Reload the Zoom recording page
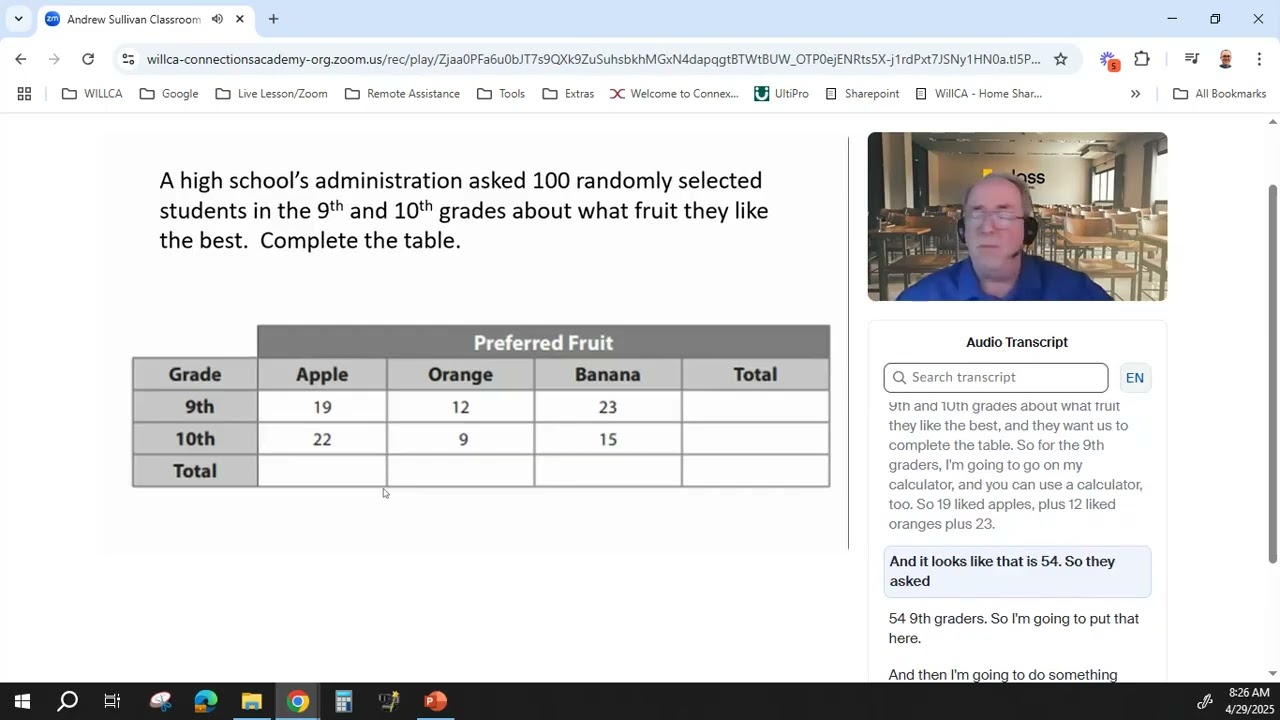This screenshot has height=720, width=1280. 88,59
